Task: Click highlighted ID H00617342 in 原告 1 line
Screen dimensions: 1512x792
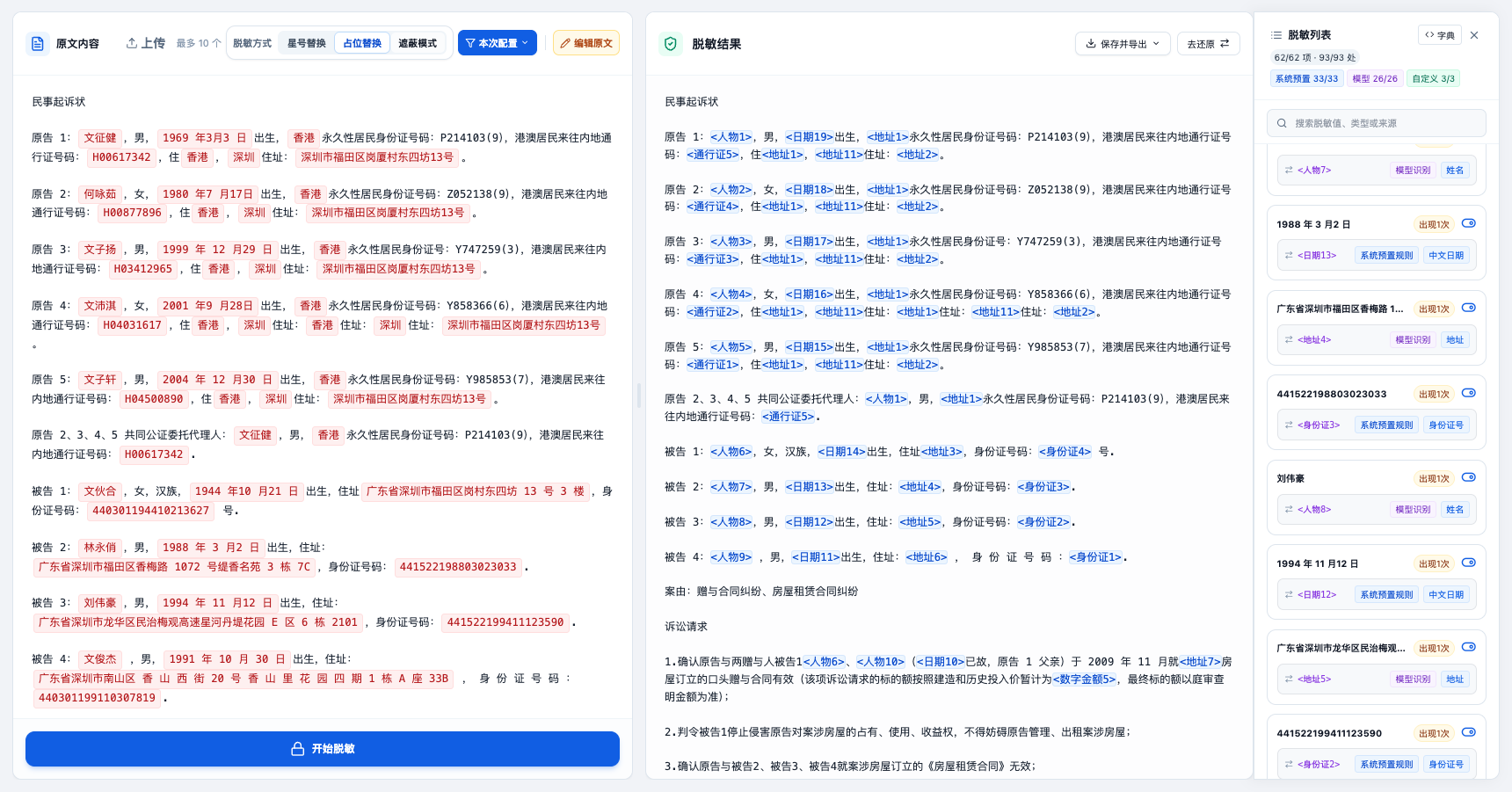Action: (x=122, y=157)
